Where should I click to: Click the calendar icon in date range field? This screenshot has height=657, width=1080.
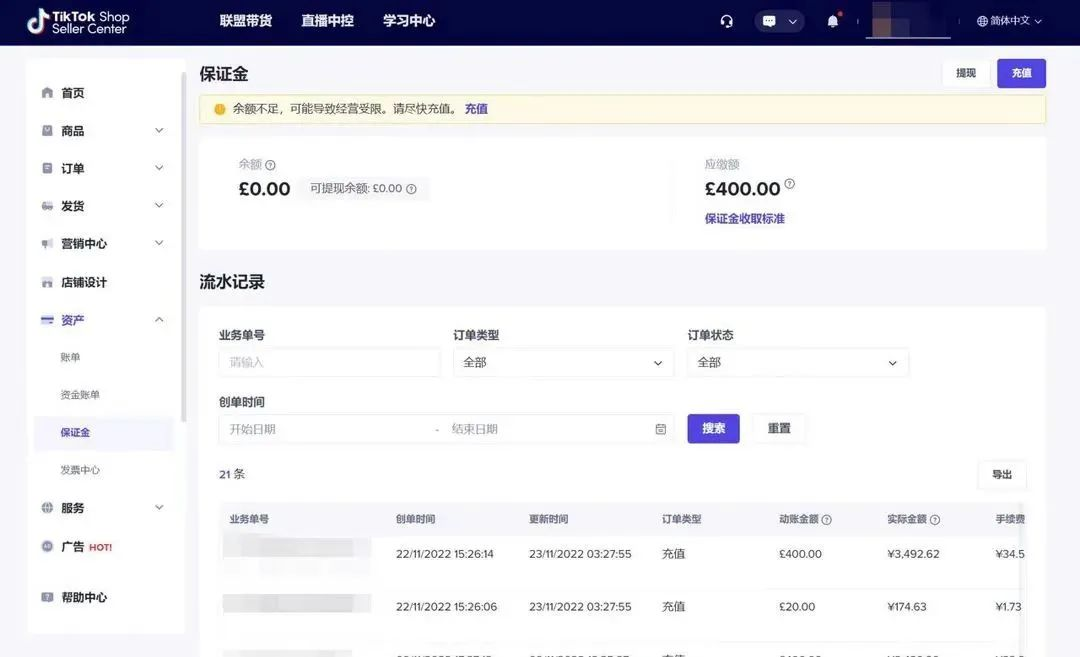[660, 429]
